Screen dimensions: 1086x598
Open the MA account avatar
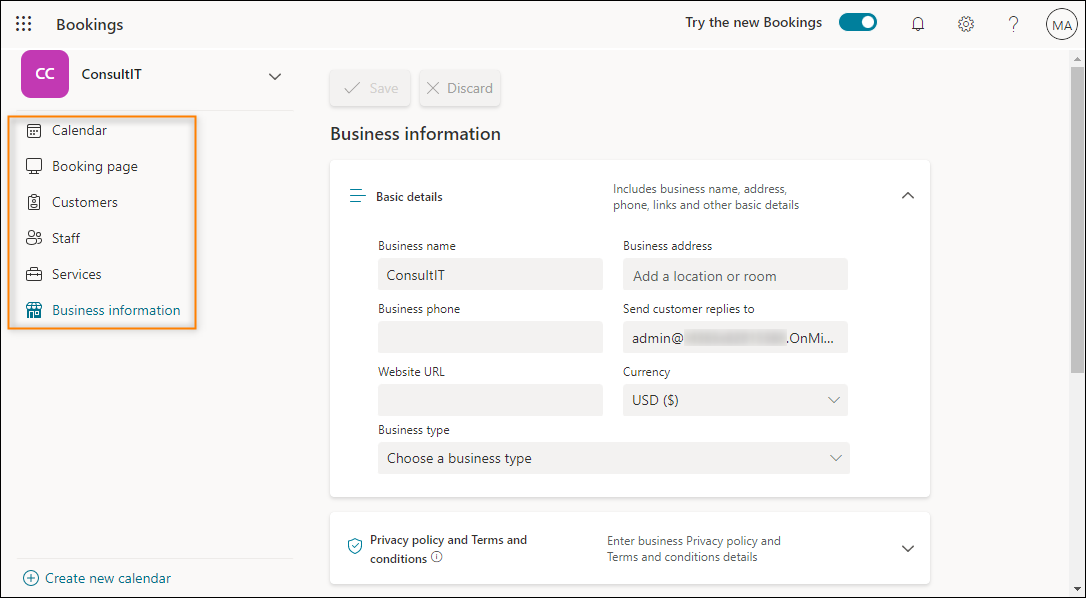pyautogui.click(x=1061, y=25)
